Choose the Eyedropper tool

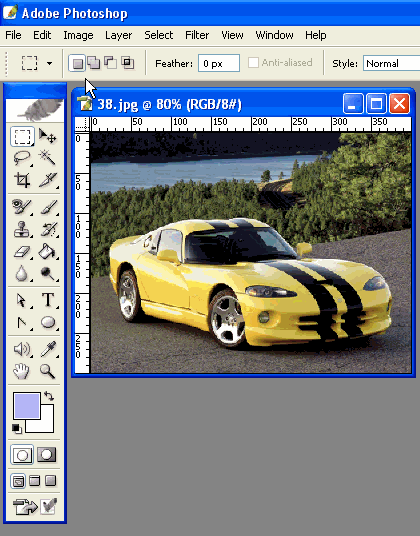click(x=48, y=349)
